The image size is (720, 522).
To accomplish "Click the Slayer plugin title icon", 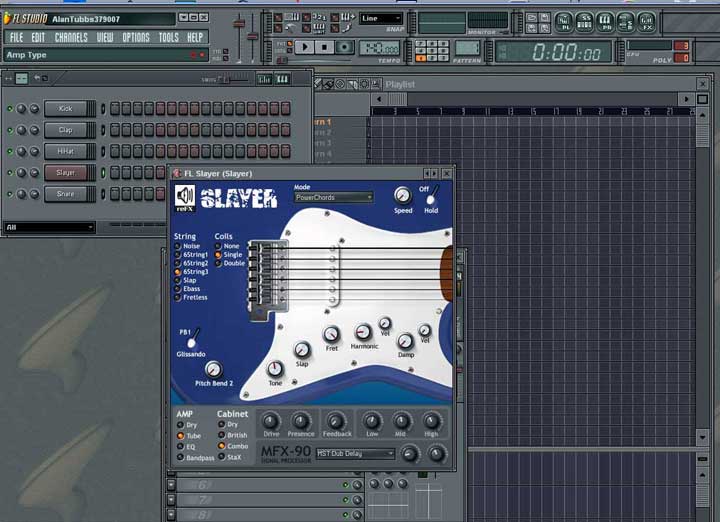I will coord(177,174).
